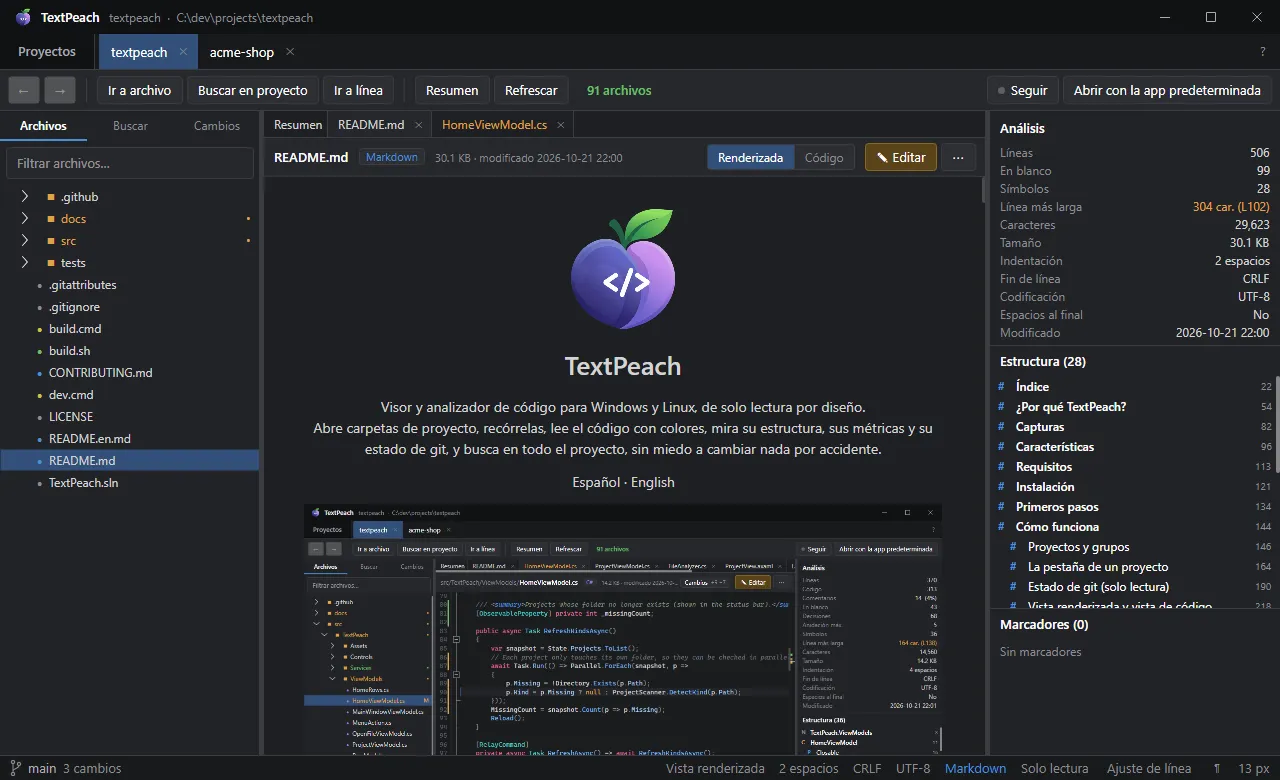Go forward with the right arrow button
Screen dimensions: 1280x780
(x=60, y=90)
